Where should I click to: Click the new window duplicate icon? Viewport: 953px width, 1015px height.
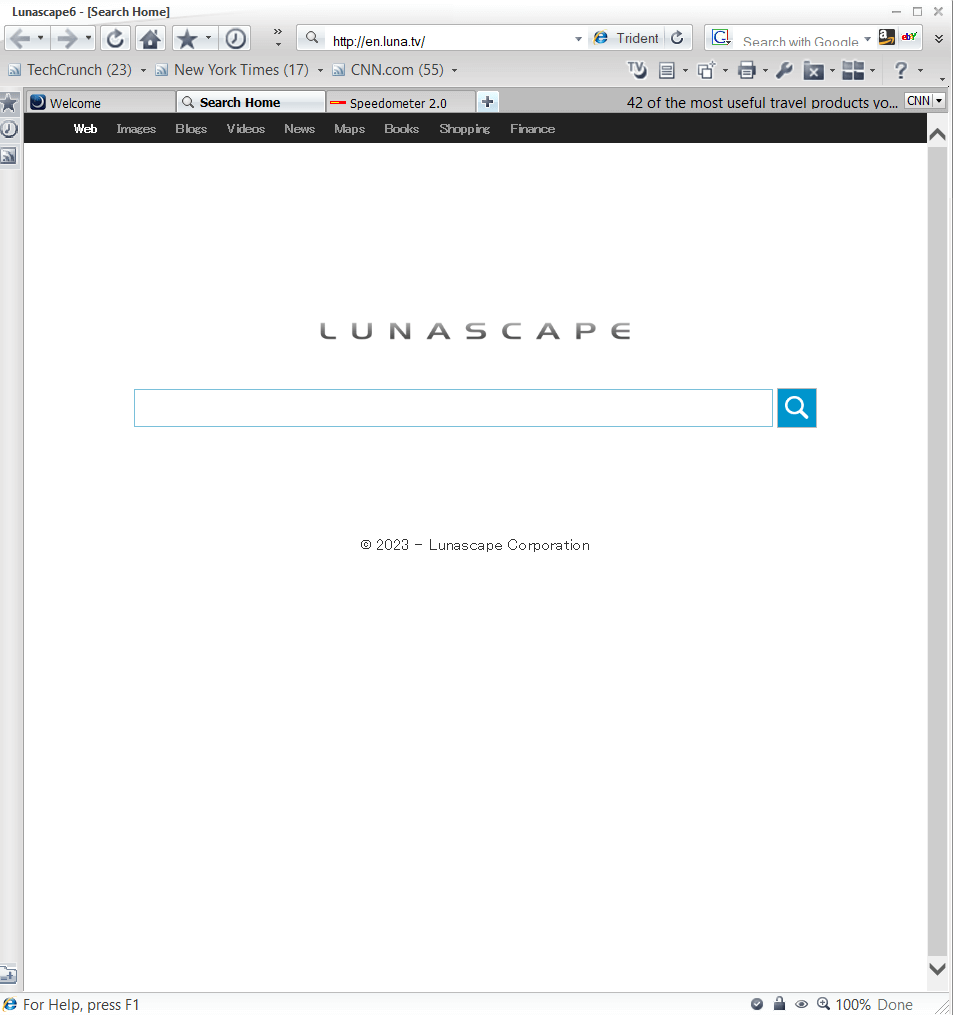click(706, 70)
